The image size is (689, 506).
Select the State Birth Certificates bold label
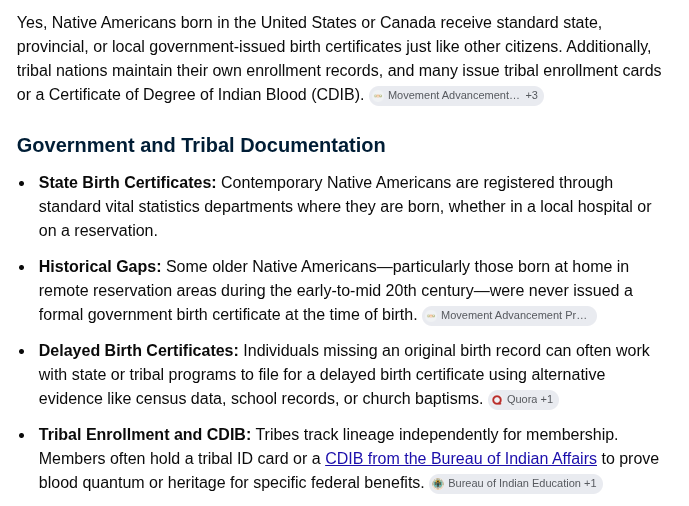tap(127, 183)
